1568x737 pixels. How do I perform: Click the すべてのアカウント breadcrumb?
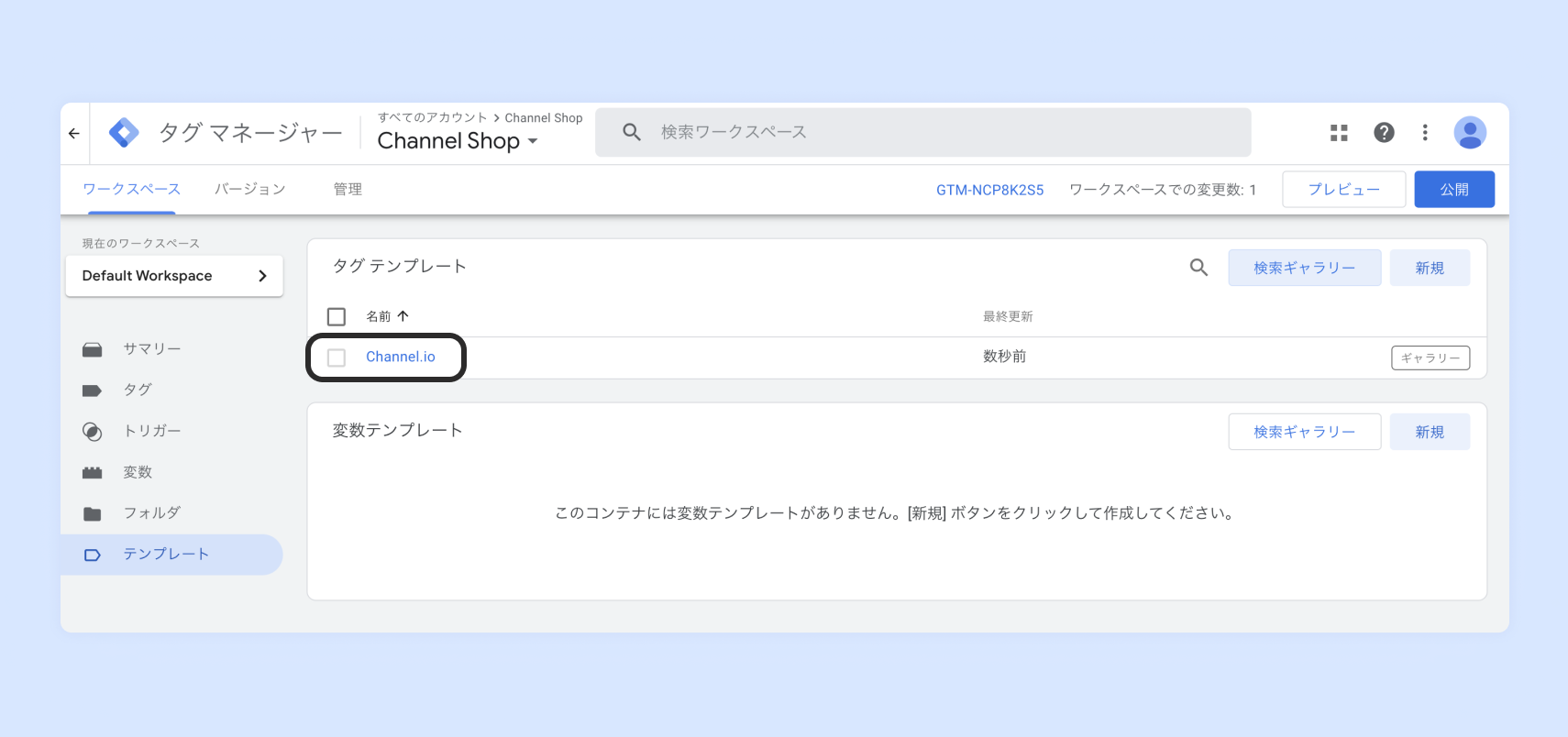pyautogui.click(x=432, y=117)
